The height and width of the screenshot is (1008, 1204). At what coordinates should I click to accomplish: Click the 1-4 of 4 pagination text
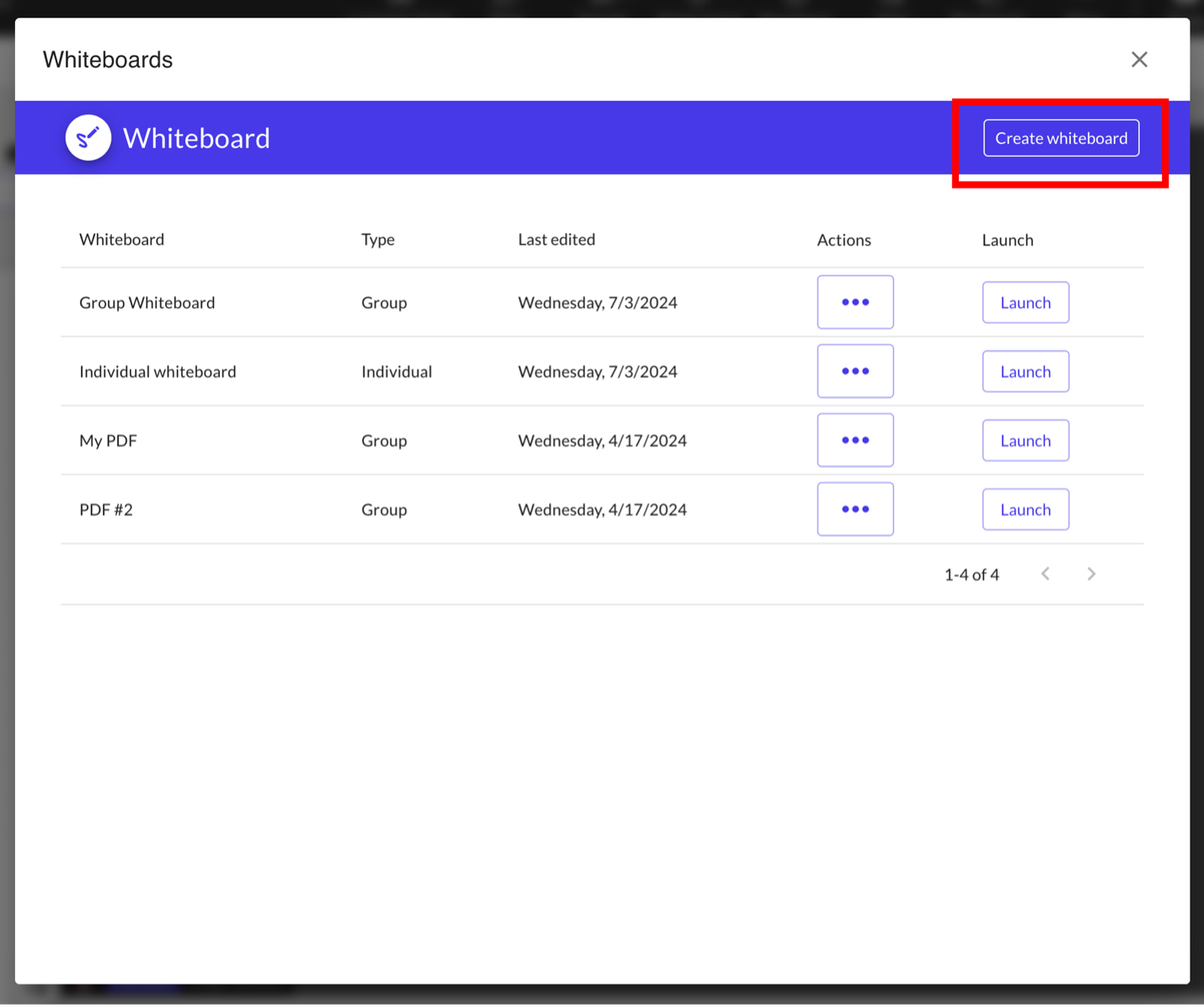tap(971, 575)
